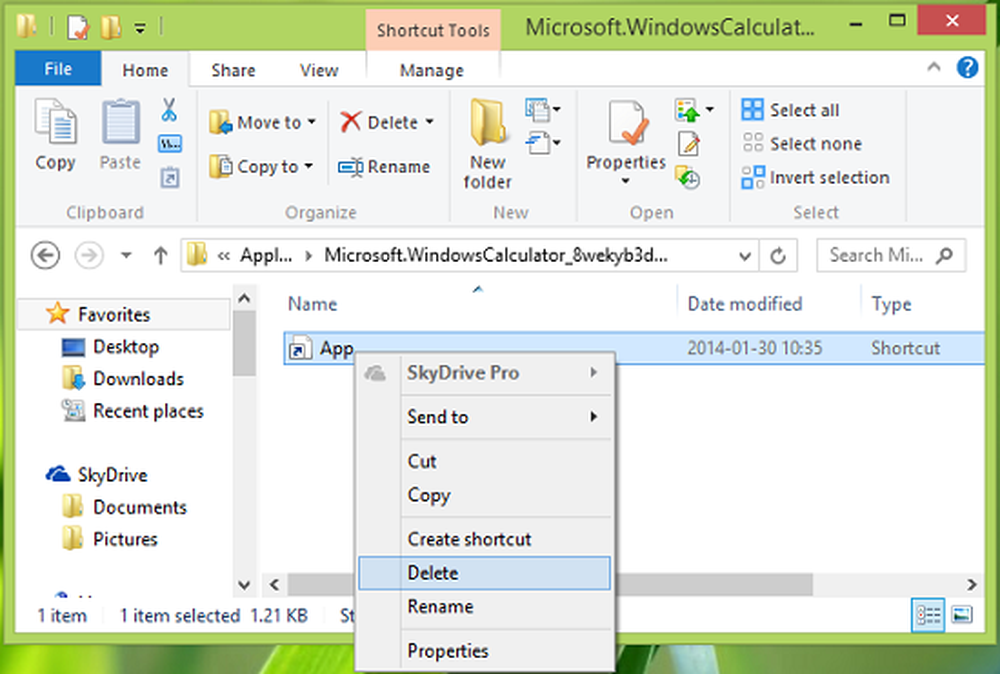Click the Paste shortcut icon in Clipboard group

170,177
